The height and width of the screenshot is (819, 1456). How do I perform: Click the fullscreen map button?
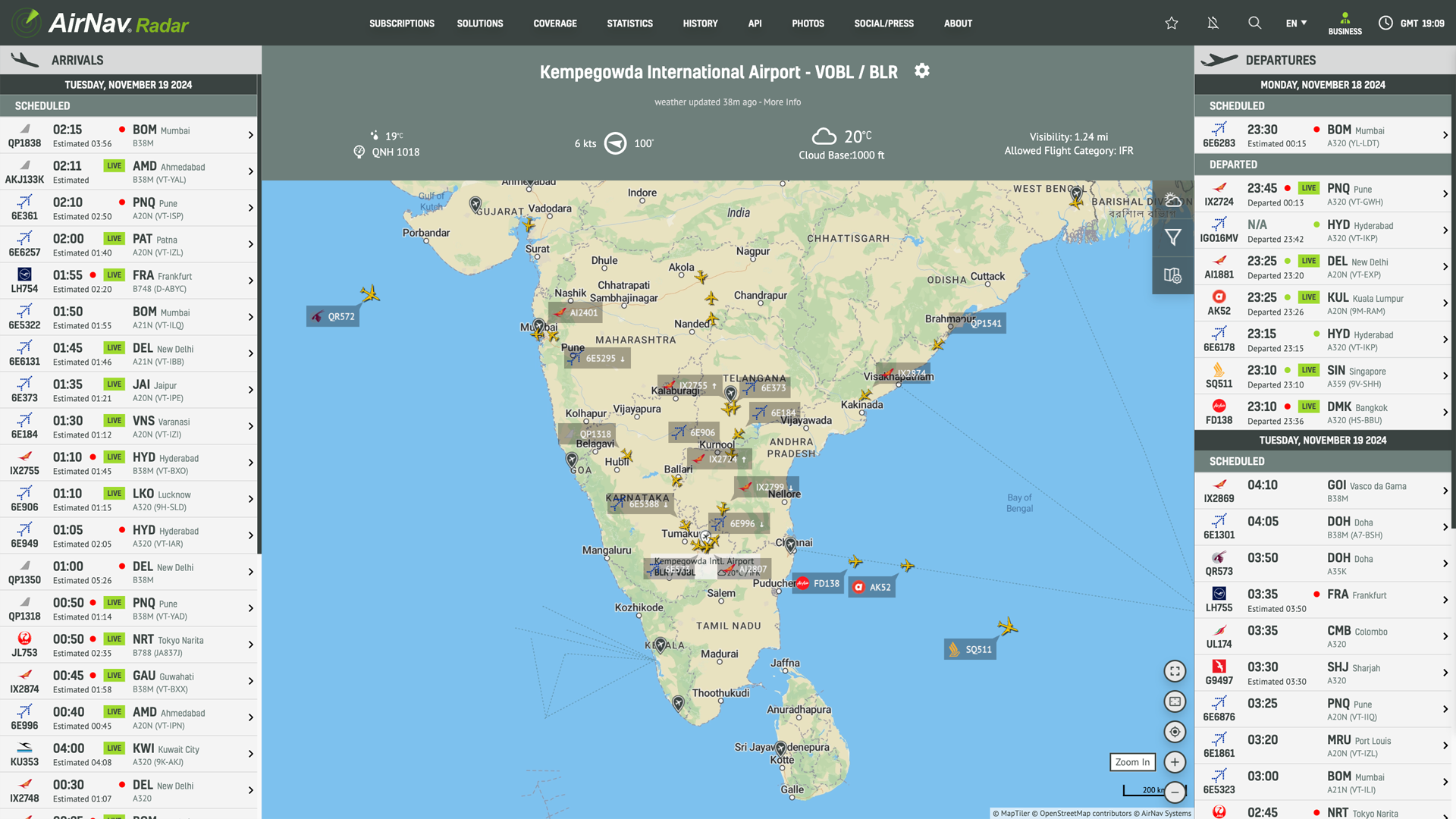[x=1175, y=671]
